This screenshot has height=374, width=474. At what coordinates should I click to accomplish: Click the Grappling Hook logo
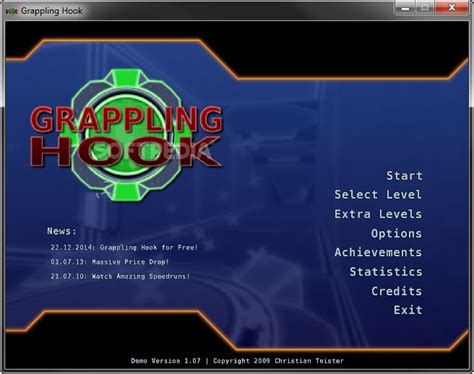[x=126, y=136]
